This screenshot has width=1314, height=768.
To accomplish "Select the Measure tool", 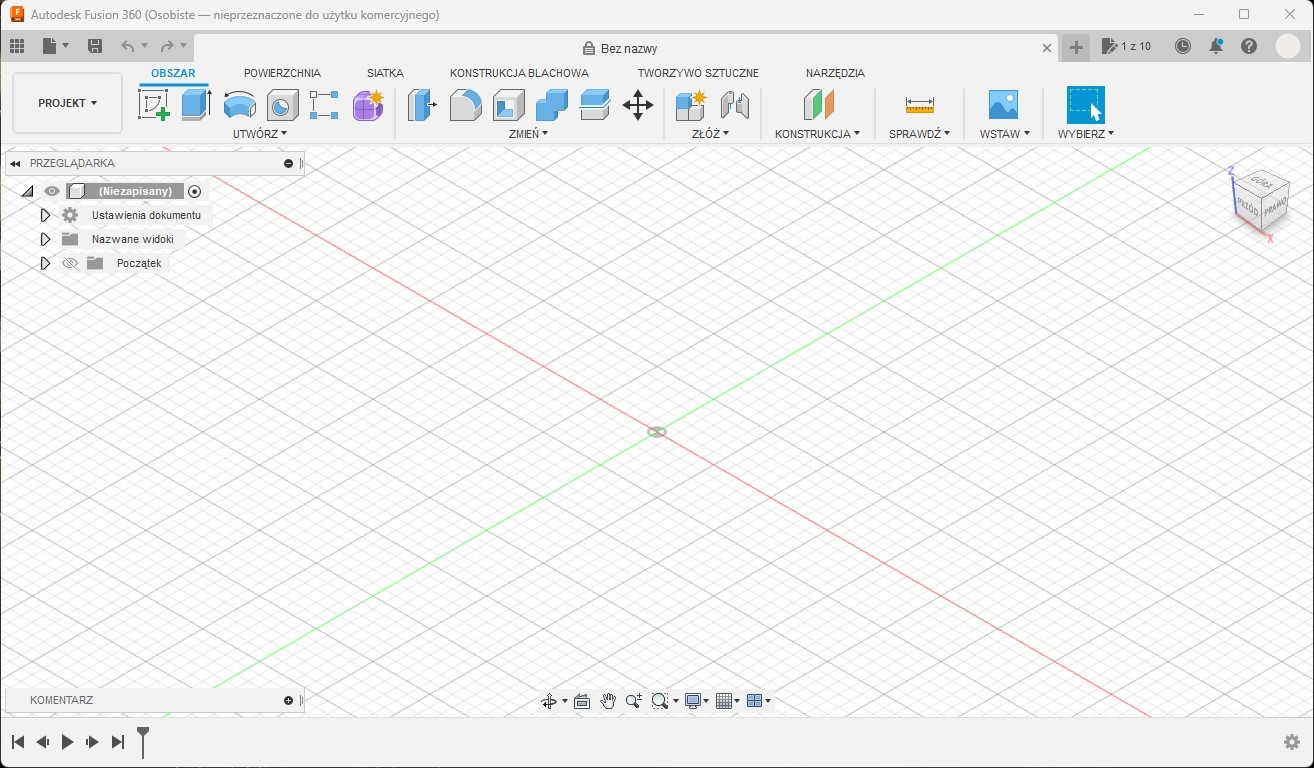I will (919, 105).
